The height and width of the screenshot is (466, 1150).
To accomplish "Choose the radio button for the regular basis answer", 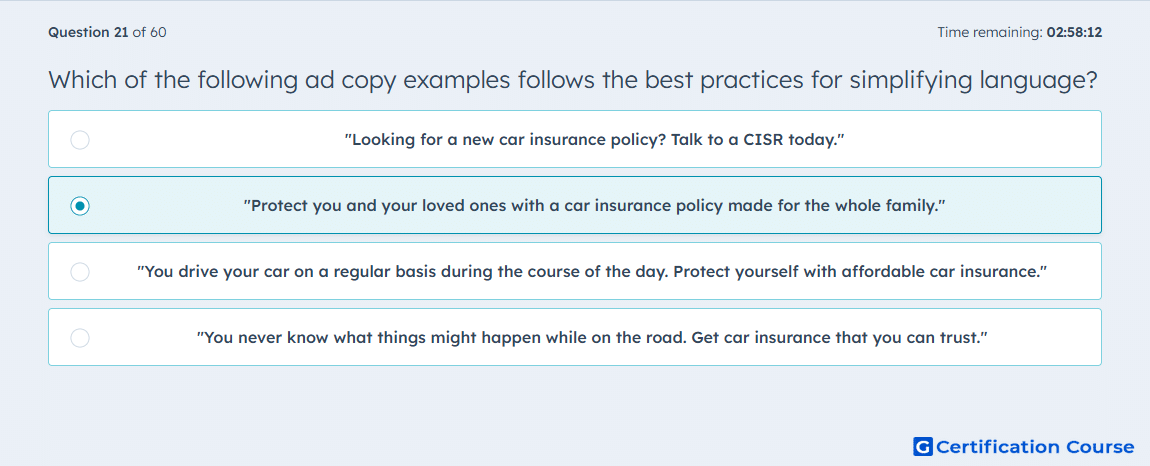I will (x=80, y=272).
